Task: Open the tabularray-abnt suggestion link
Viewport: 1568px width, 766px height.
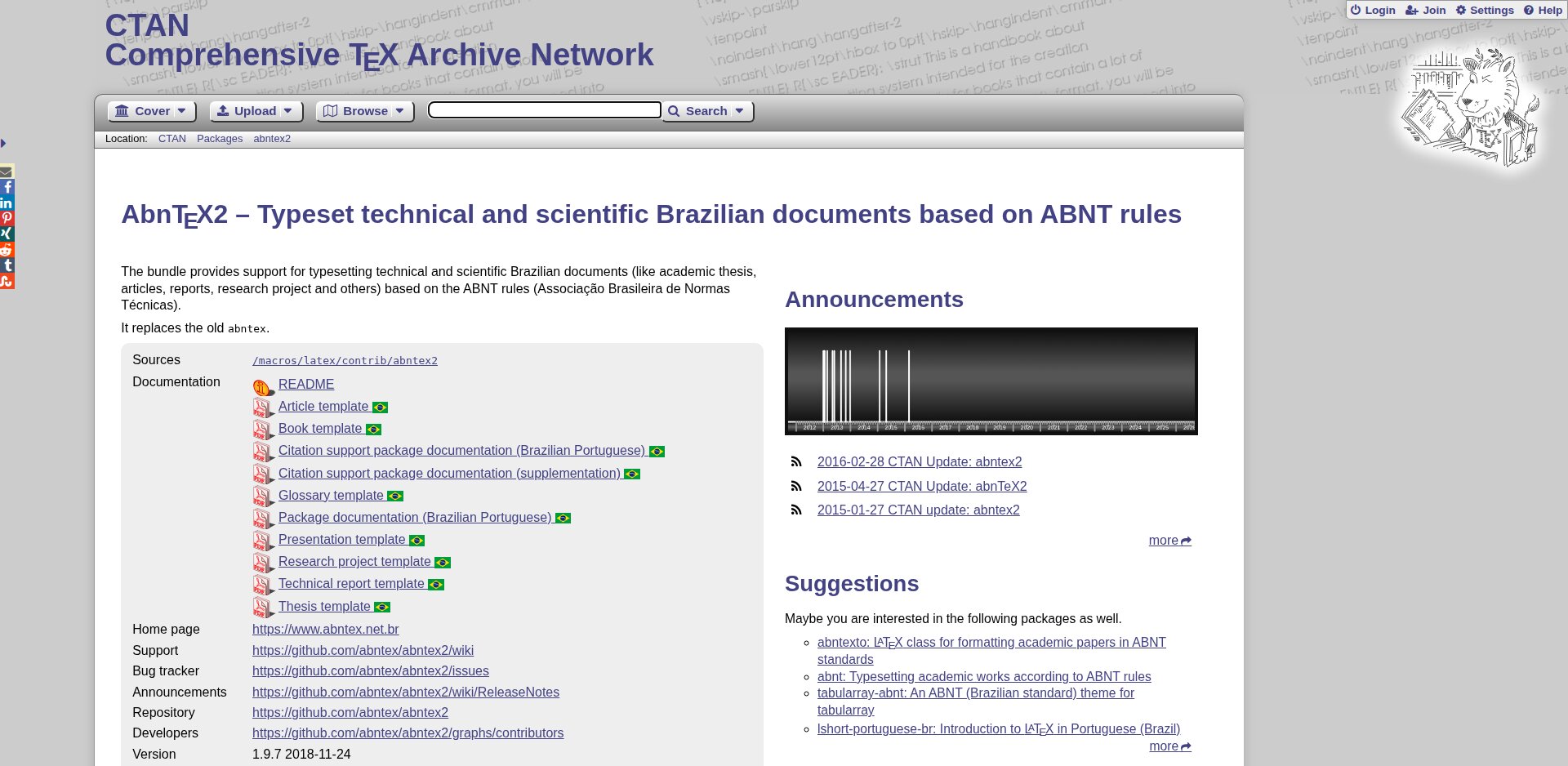Action: tap(976, 701)
